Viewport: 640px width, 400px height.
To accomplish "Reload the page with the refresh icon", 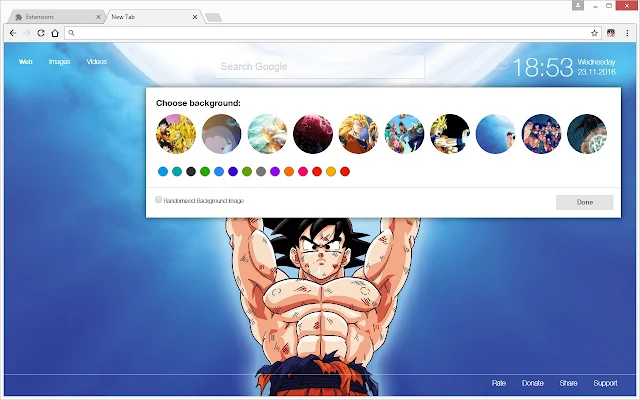I will pos(41,33).
